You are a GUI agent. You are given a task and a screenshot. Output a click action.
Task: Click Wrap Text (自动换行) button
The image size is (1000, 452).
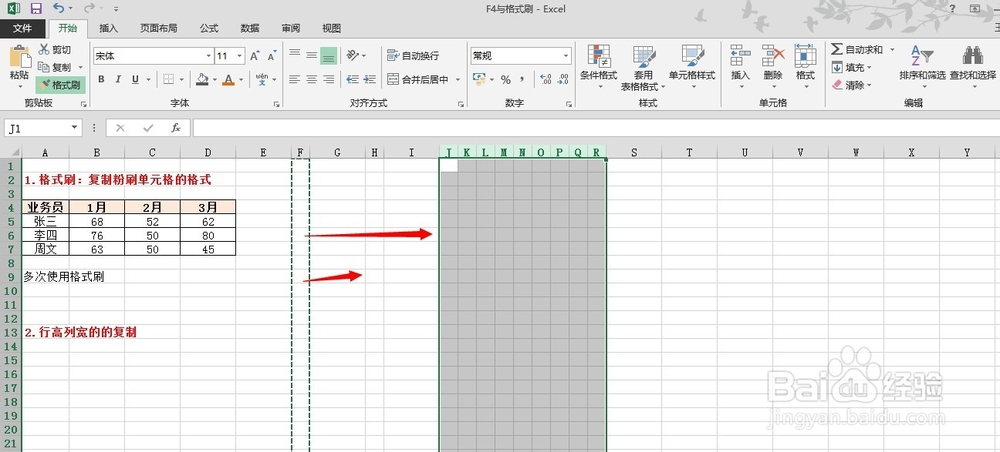[413, 55]
